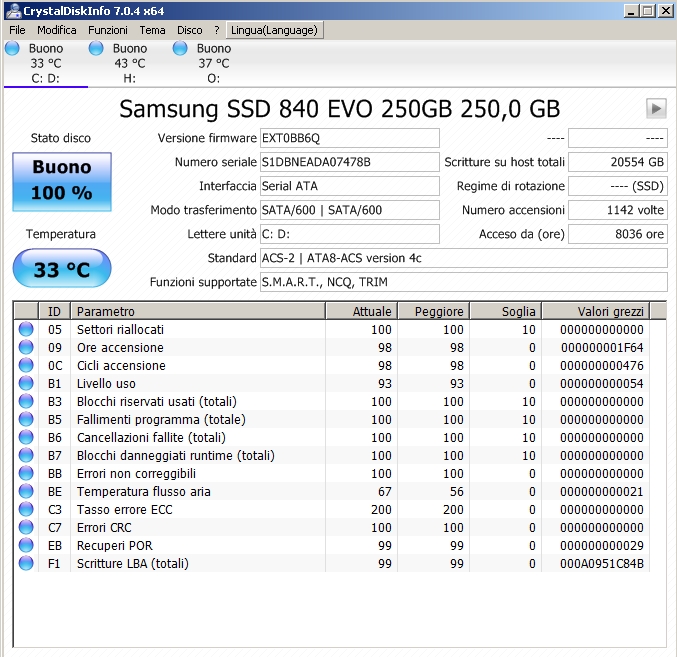Click the Attuale column header
The width and height of the screenshot is (677, 657).
click(x=361, y=311)
